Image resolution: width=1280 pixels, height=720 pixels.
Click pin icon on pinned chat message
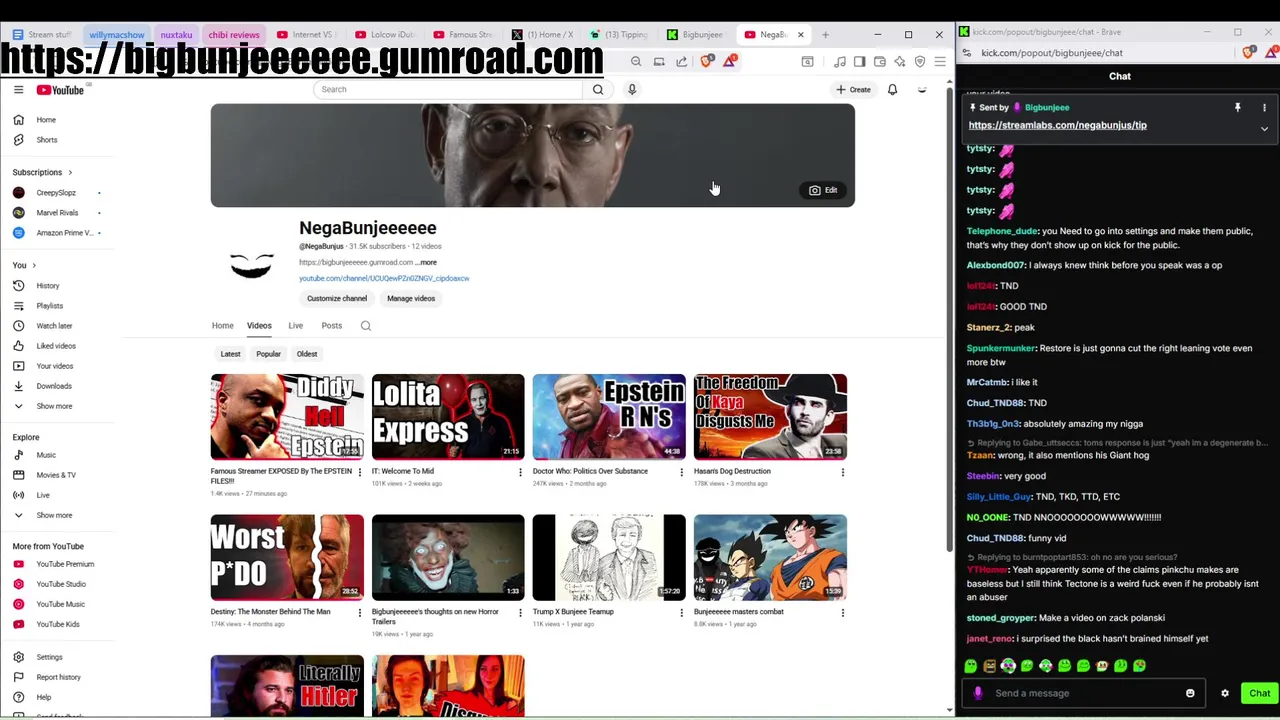pos(1237,107)
